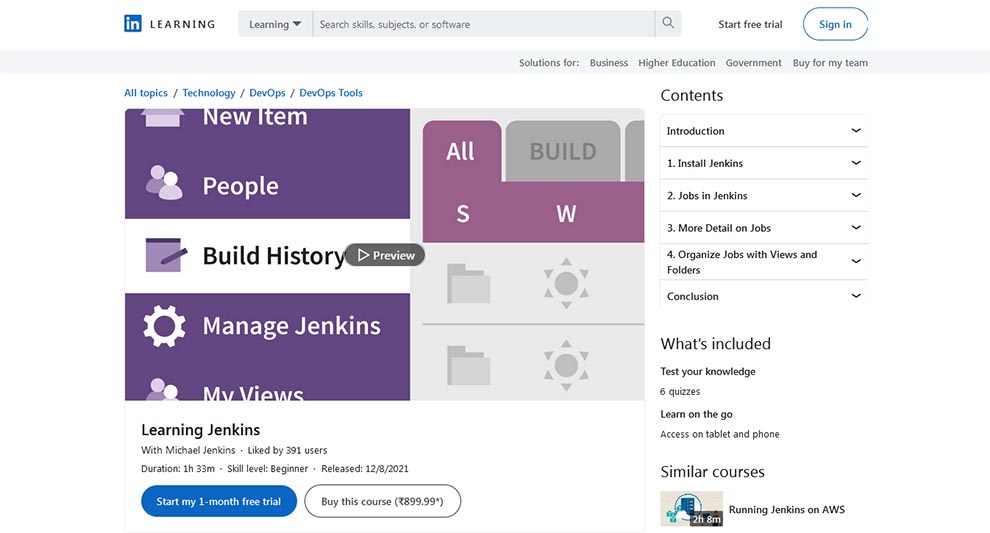Click the search magnifier icon
Viewport: 990px width, 533px height.
[668, 23]
